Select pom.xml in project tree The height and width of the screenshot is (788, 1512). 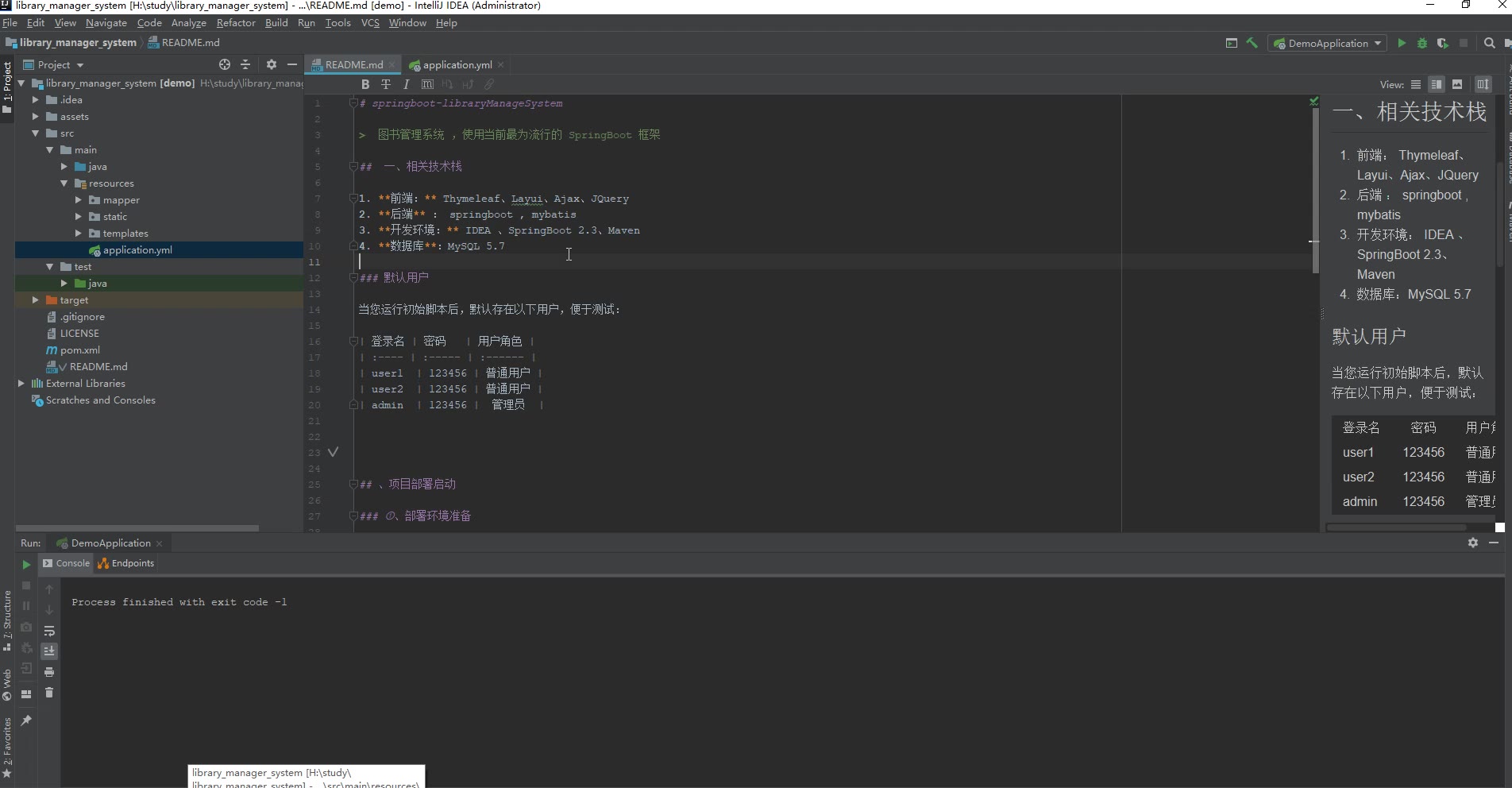pos(80,350)
